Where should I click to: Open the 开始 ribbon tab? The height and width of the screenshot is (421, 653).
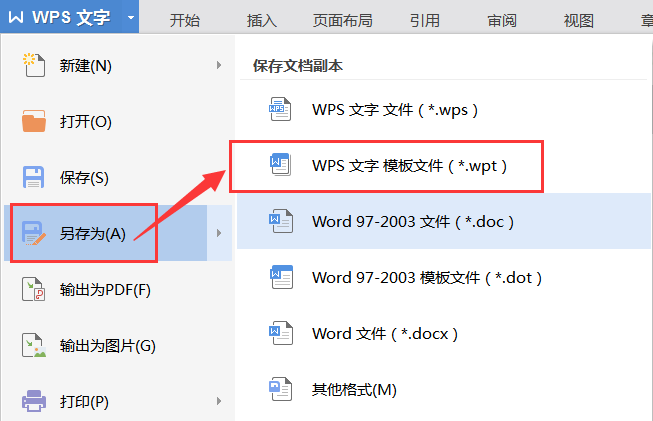point(184,20)
